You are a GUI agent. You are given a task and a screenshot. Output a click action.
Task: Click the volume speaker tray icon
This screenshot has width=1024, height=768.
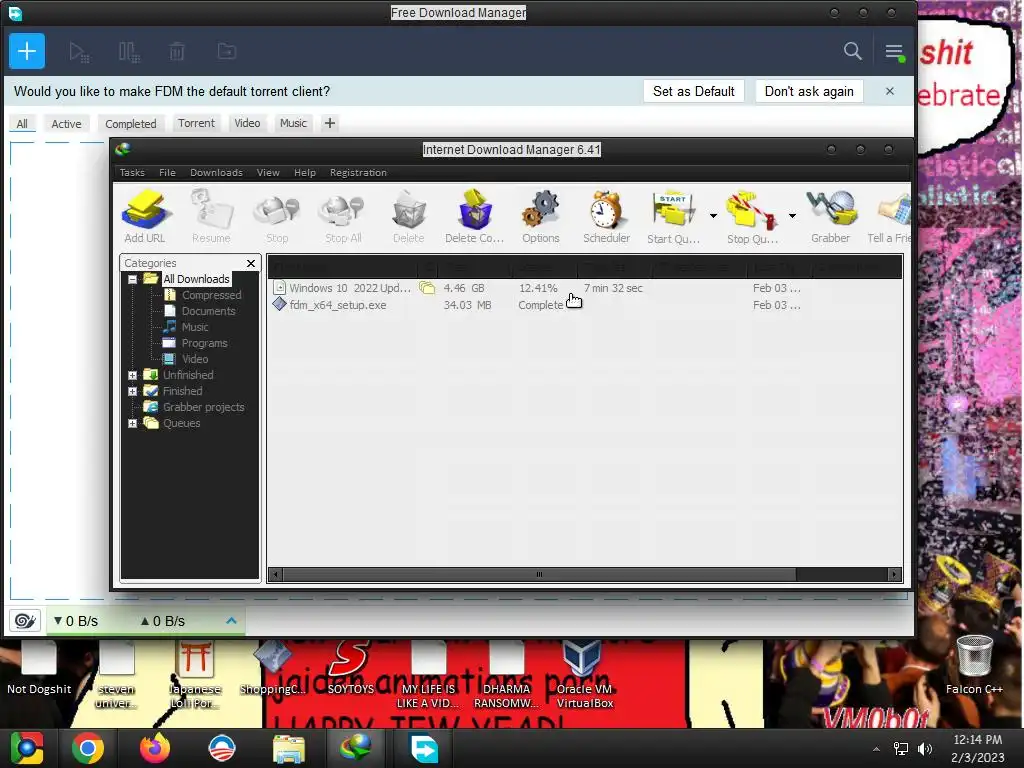[x=924, y=748]
